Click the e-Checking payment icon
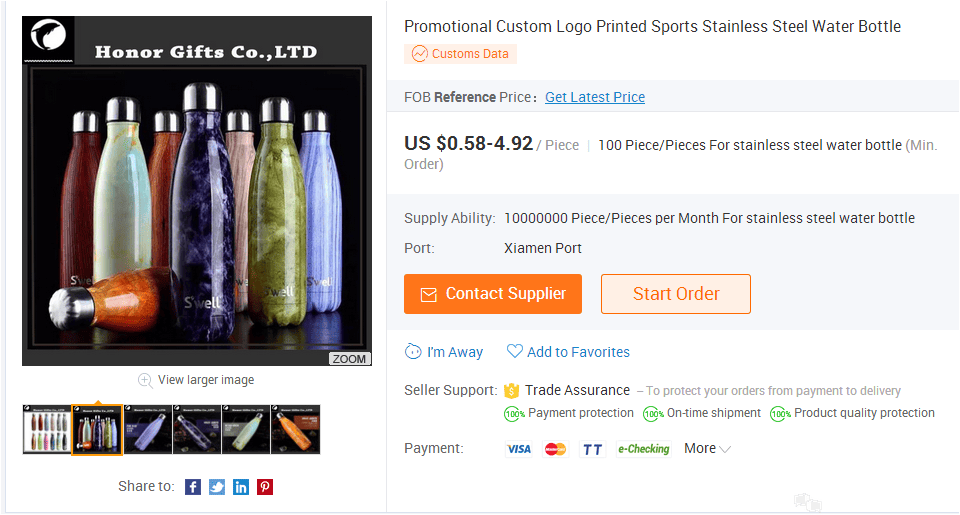This screenshot has width=960, height=515. (643, 449)
